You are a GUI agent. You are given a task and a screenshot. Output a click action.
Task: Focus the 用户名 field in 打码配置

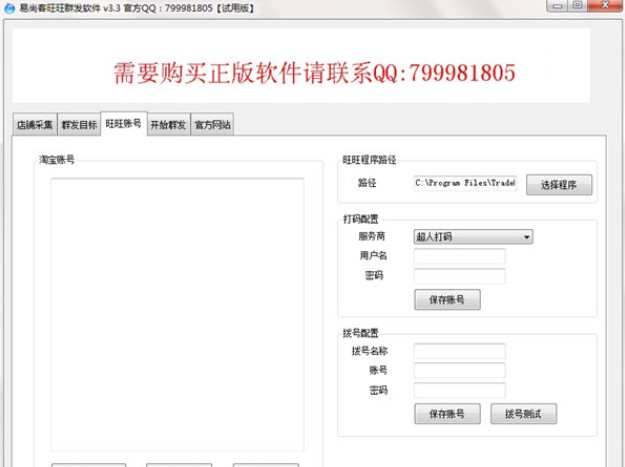pos(460,256)
